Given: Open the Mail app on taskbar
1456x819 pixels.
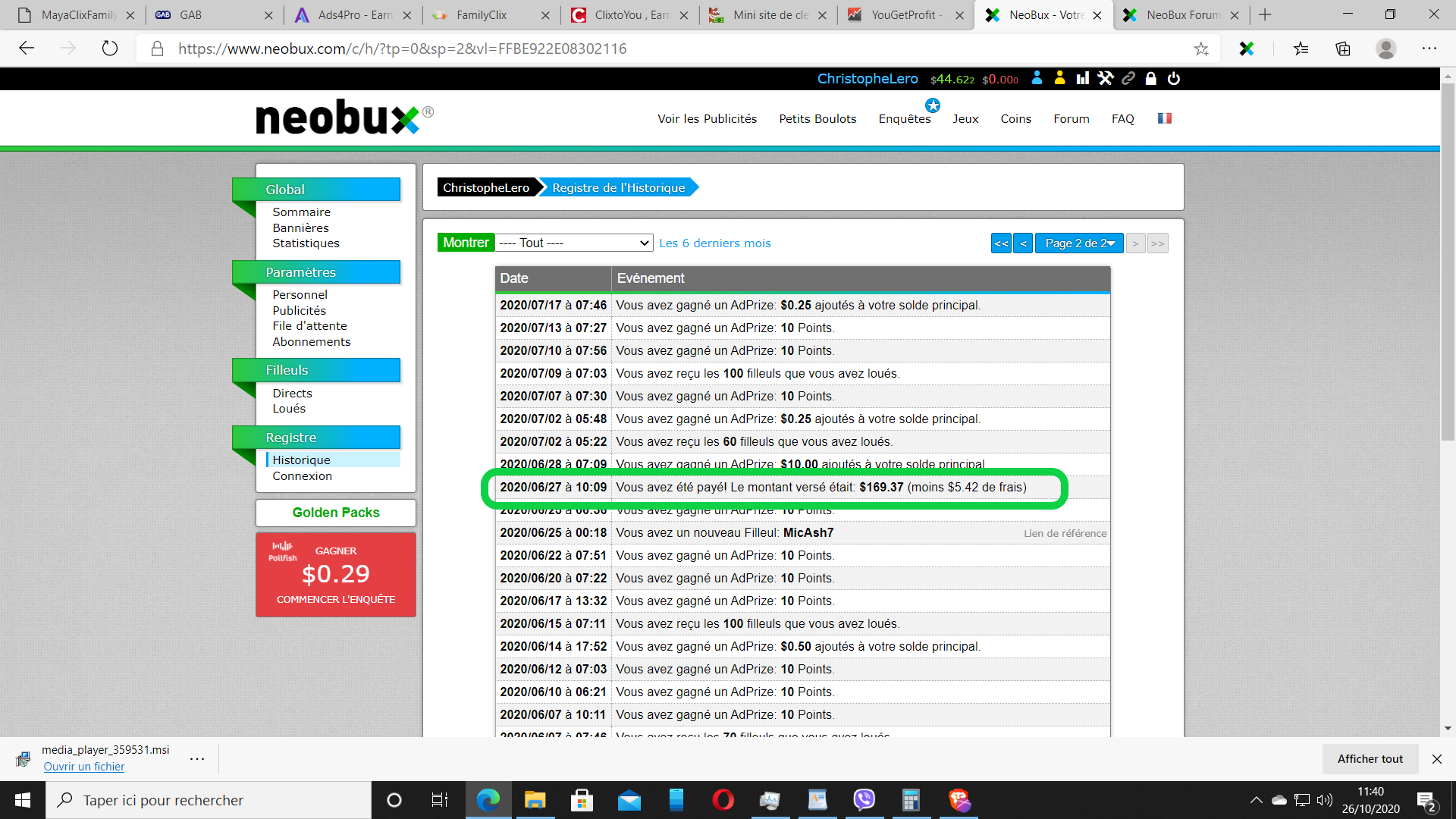Looking at the screenshot, I should pyautogui.click(x=629, y=800).
